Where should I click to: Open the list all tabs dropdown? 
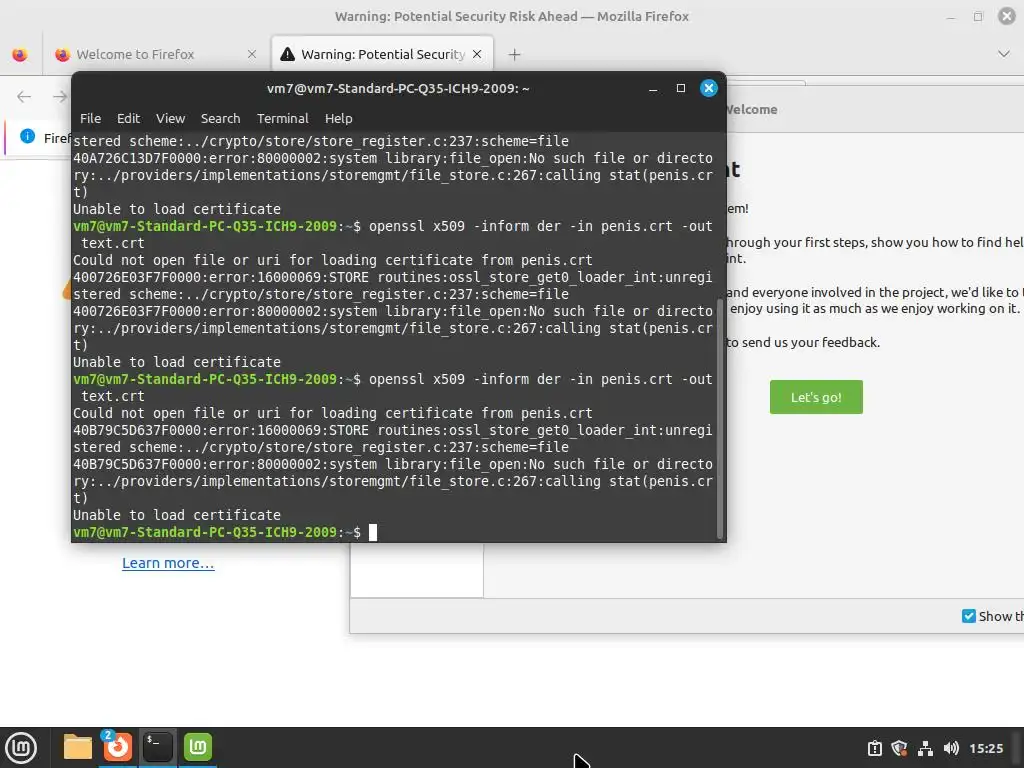1004,54
